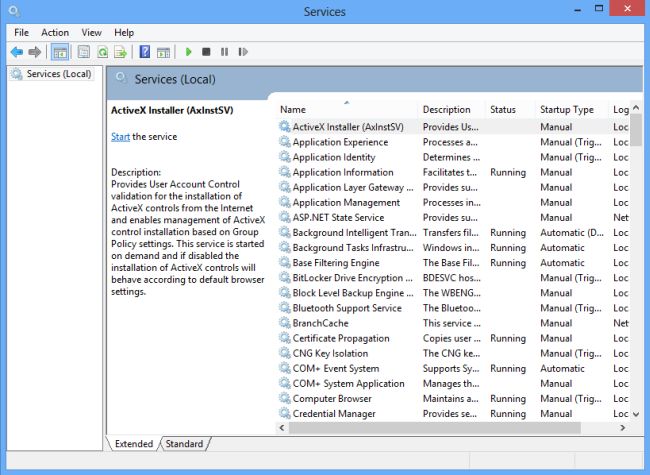
Task: Click gear icon of CNG Key Isolation
Action: 284,353
